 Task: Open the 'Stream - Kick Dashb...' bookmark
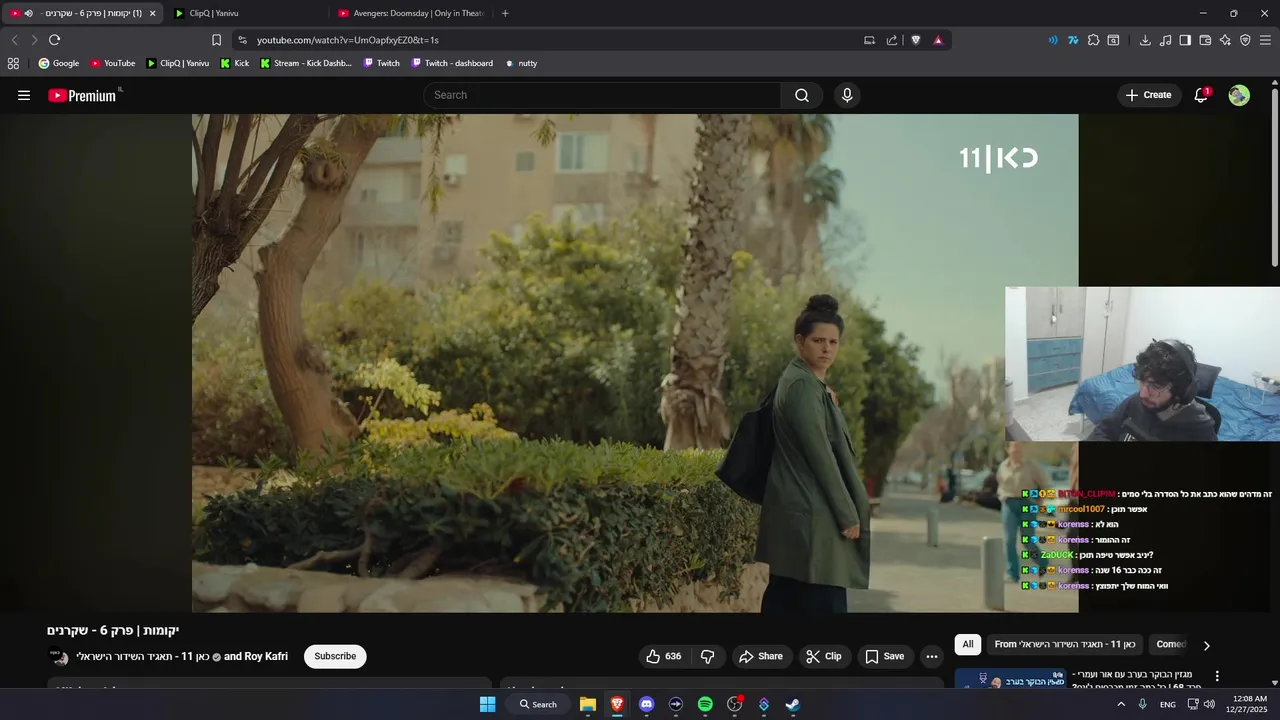click(x=305, y=63)
